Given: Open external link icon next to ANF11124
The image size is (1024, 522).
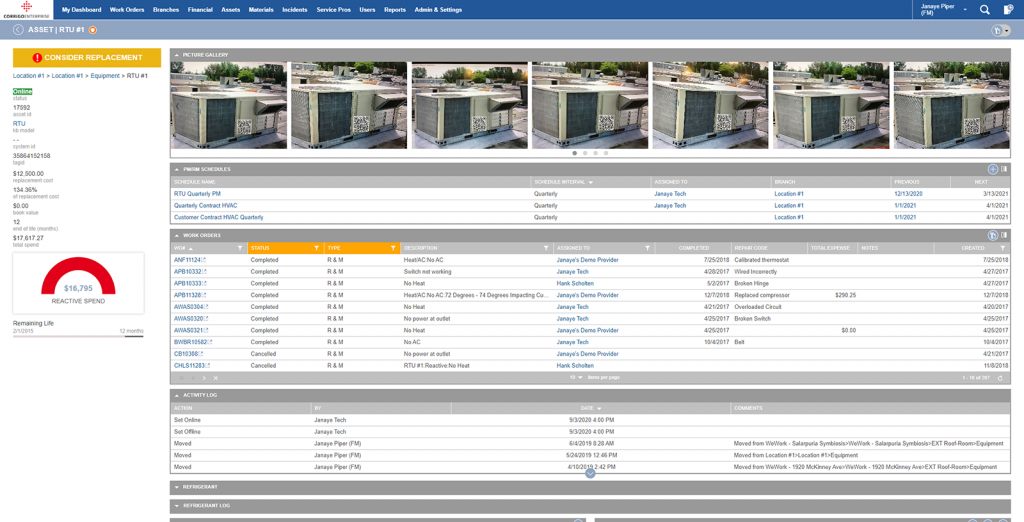Looking at the screenshot, I should (x=204, y=260).
